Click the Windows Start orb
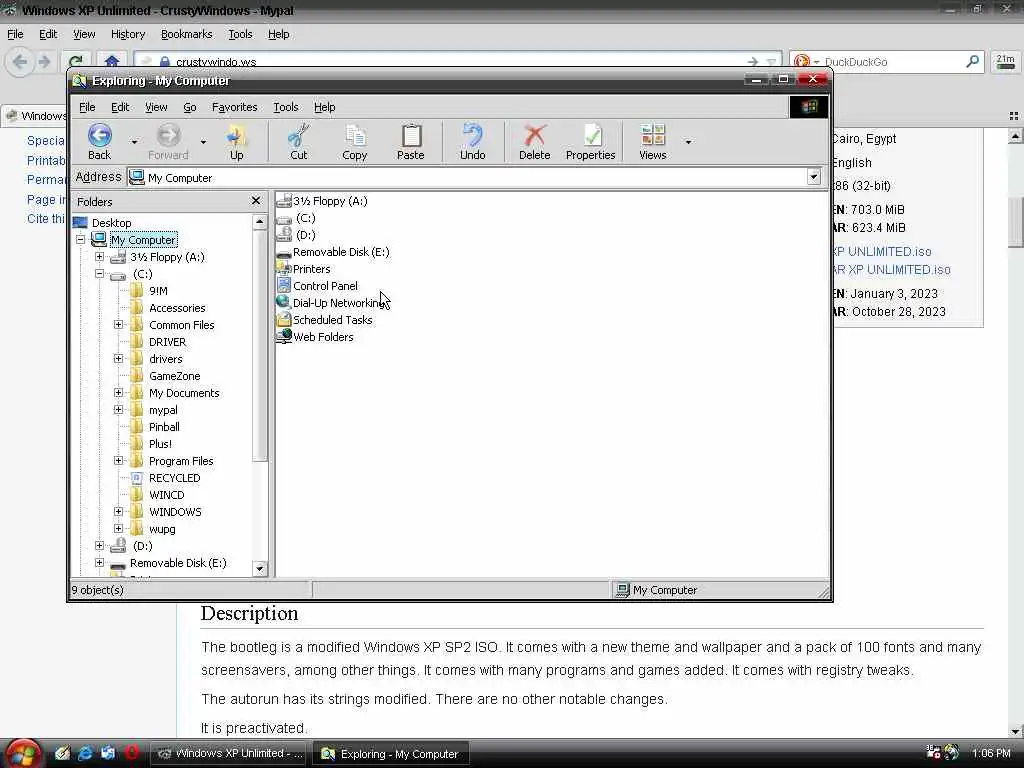Viewport: 1024px width, 768px height. point(23,753)
